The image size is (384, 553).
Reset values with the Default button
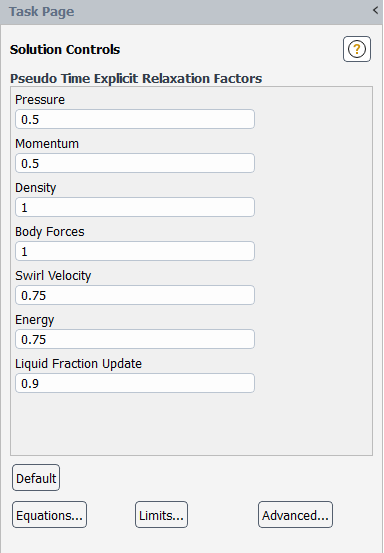tap(36, 478)
